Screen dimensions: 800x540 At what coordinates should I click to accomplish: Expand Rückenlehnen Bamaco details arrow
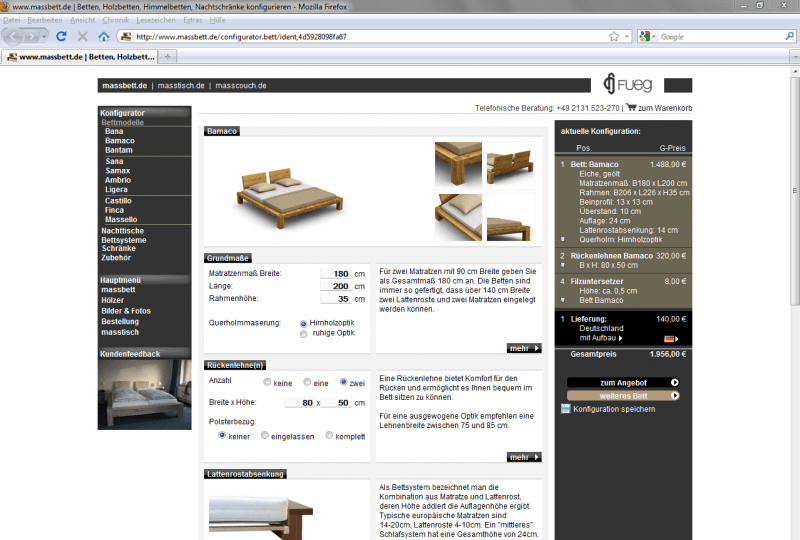tap(563, 265)
